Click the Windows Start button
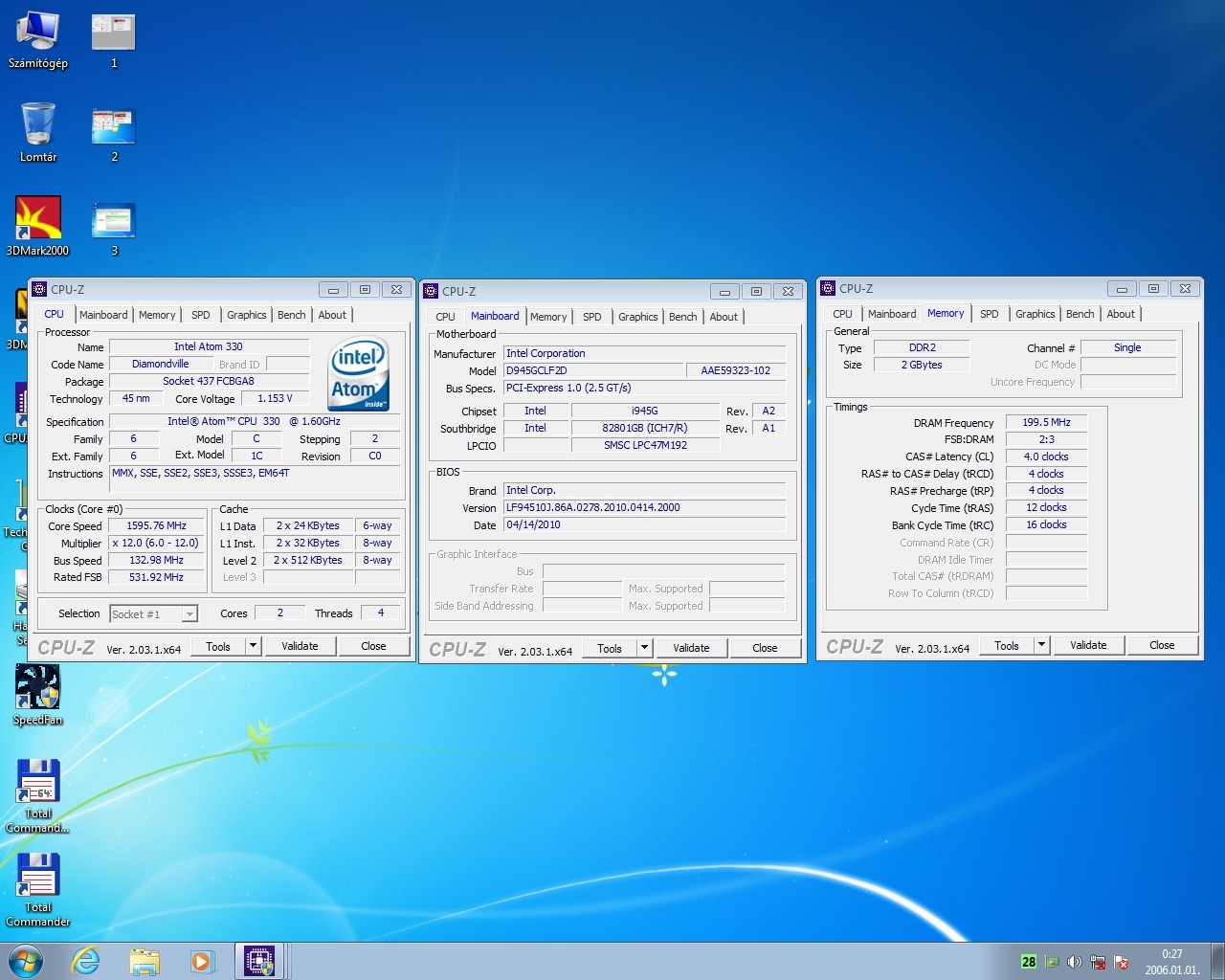 click(x=26, y=961)
